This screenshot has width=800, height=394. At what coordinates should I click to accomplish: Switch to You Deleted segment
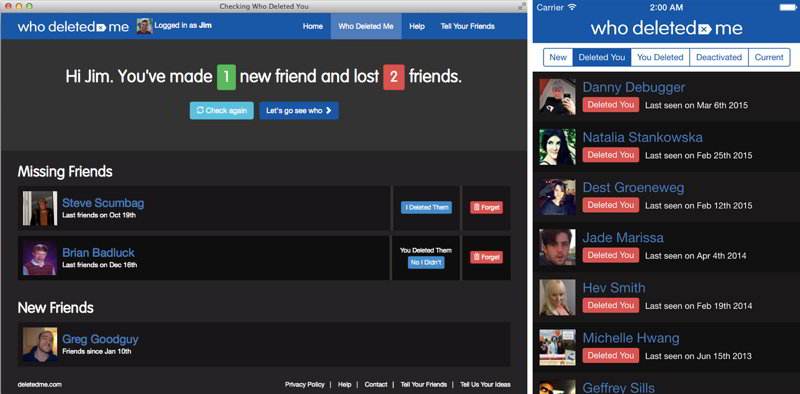660,57
